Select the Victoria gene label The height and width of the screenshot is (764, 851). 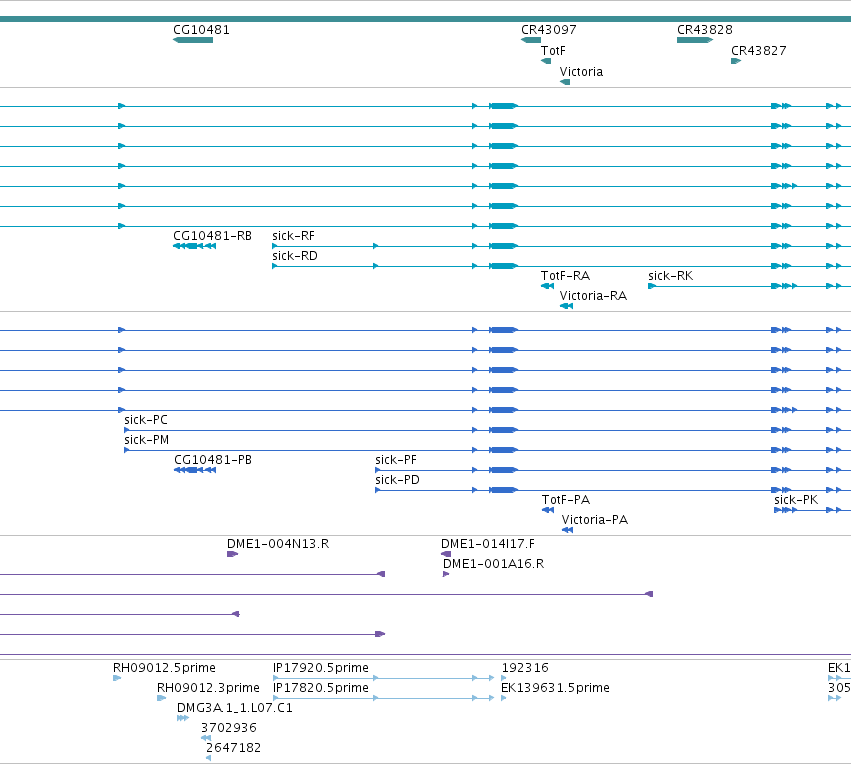581,72
